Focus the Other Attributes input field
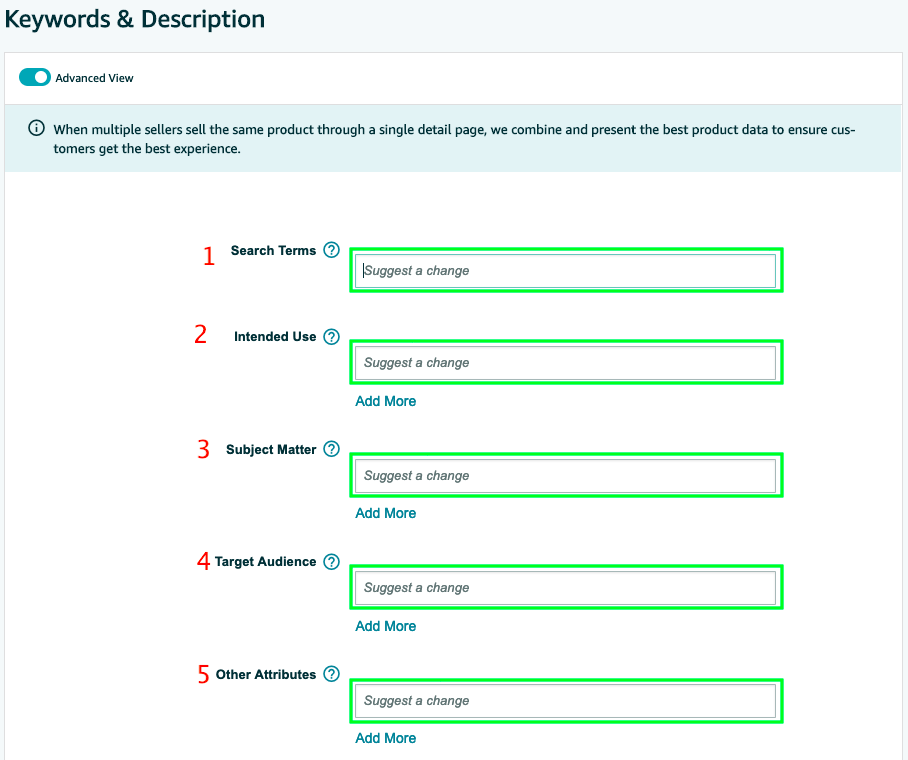Image resolution: width=908 pixels, height=760 pixels. [x=565, y=700]
